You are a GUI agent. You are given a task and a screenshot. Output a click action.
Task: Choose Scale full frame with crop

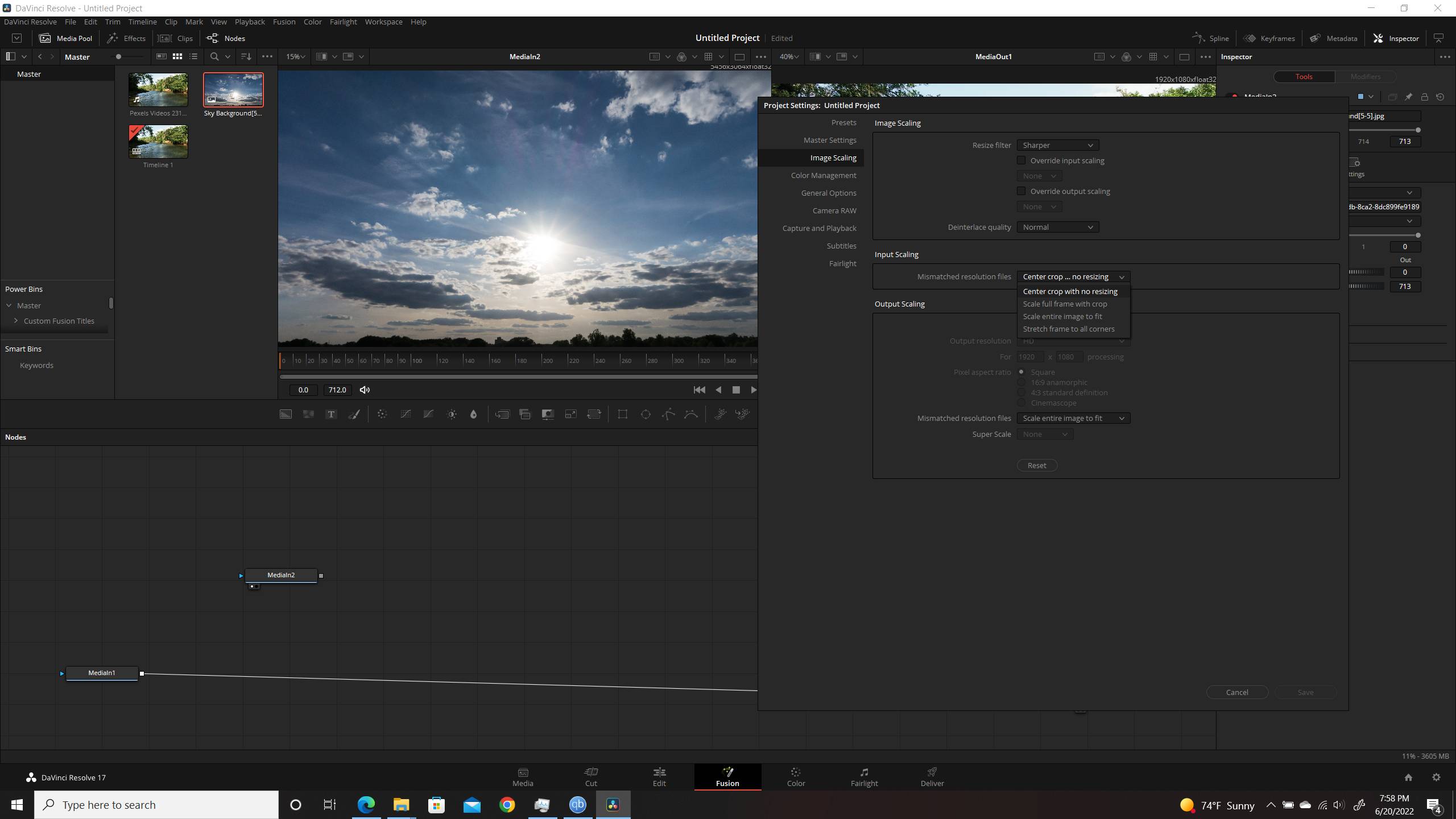[1065, 304]
